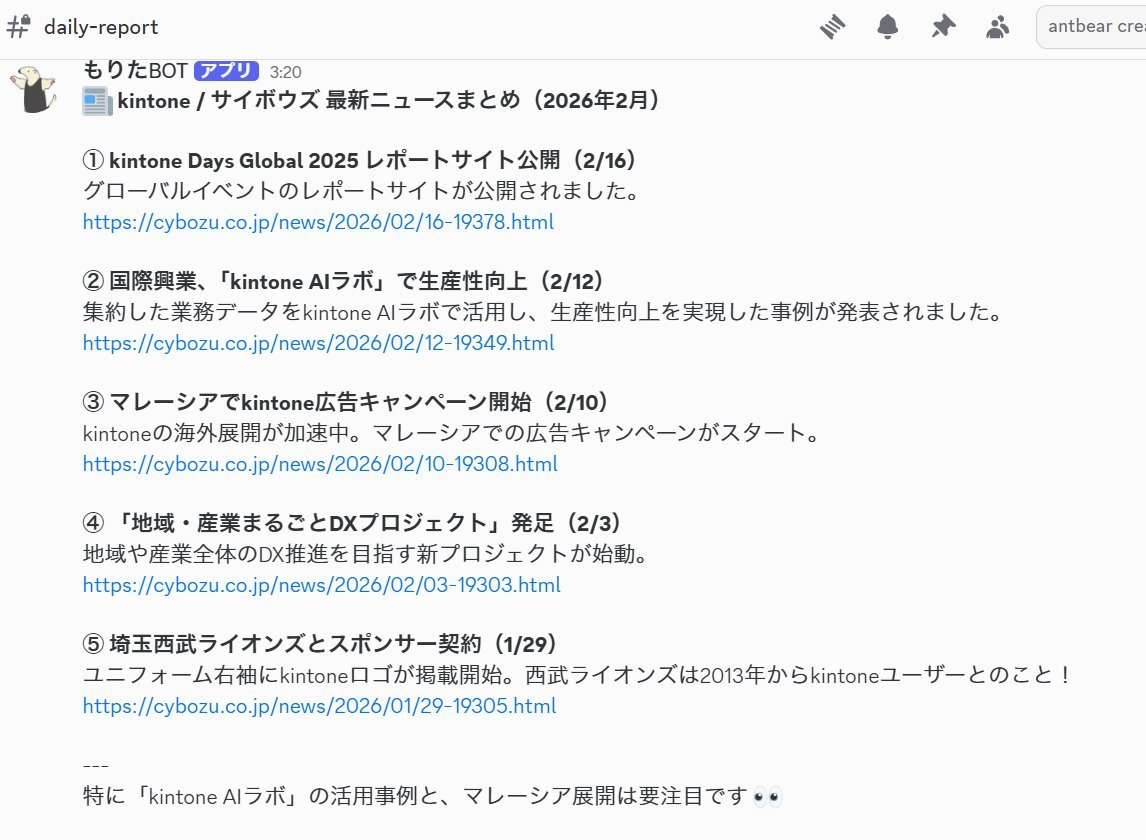Image resolution: width=1146 pixels, height=840 pixels.
Task: Click heading '⑤ 埼玉西武ライオンズとスポンサー契約'
Action: coord(282,644)
